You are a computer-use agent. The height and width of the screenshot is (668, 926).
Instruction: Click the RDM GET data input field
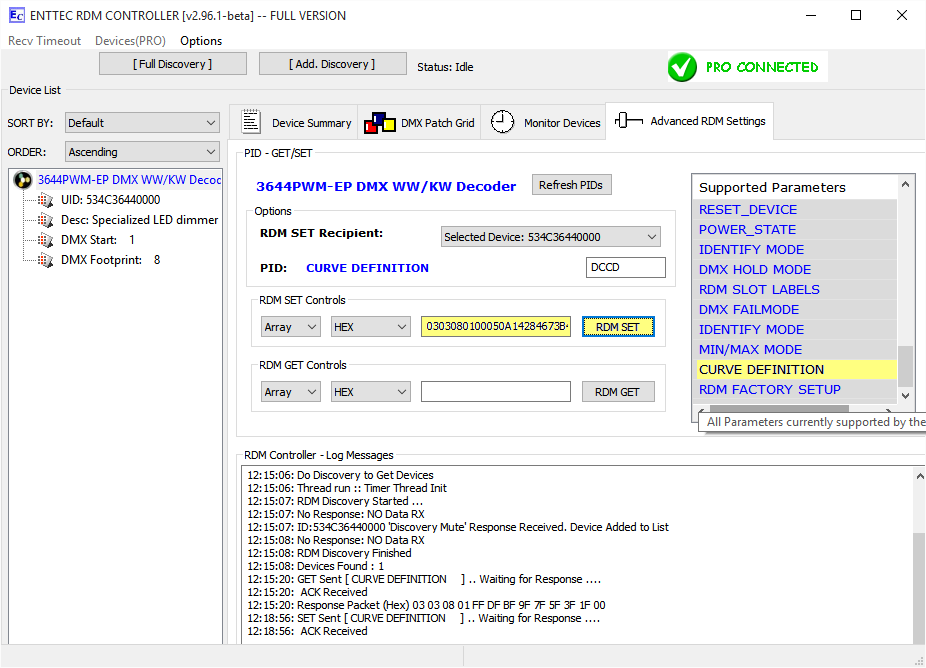(495, 392)
